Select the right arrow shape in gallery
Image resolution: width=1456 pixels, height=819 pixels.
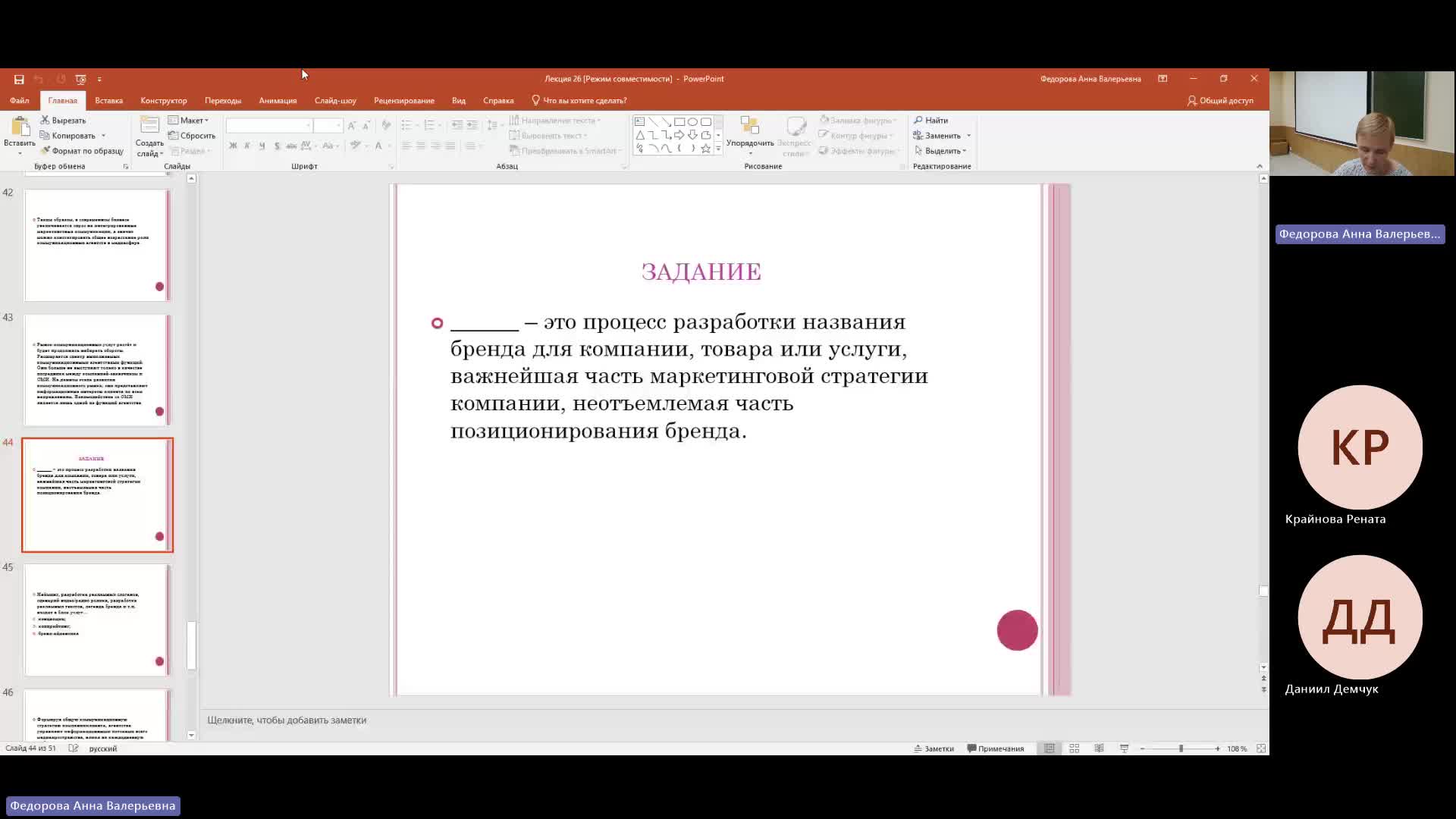coord(679,135)
